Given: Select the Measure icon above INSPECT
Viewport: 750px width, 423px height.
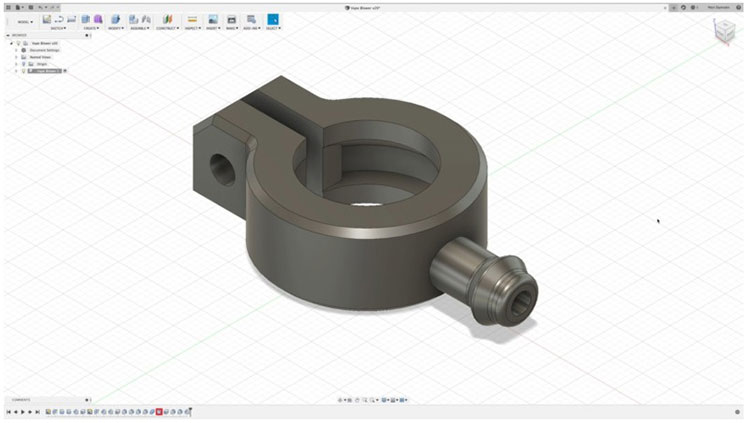Looking at the screenshot, I should click(x=192, y=19).
